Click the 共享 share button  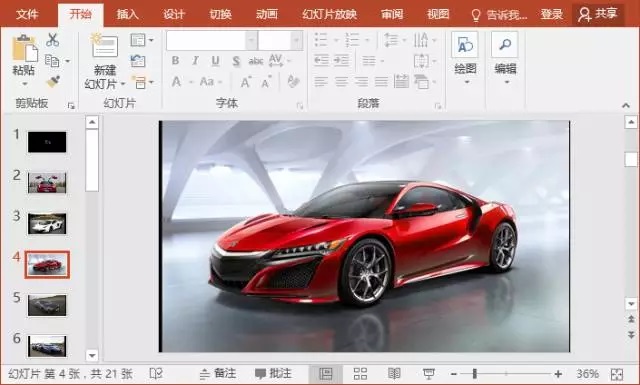tap(598, 14)
